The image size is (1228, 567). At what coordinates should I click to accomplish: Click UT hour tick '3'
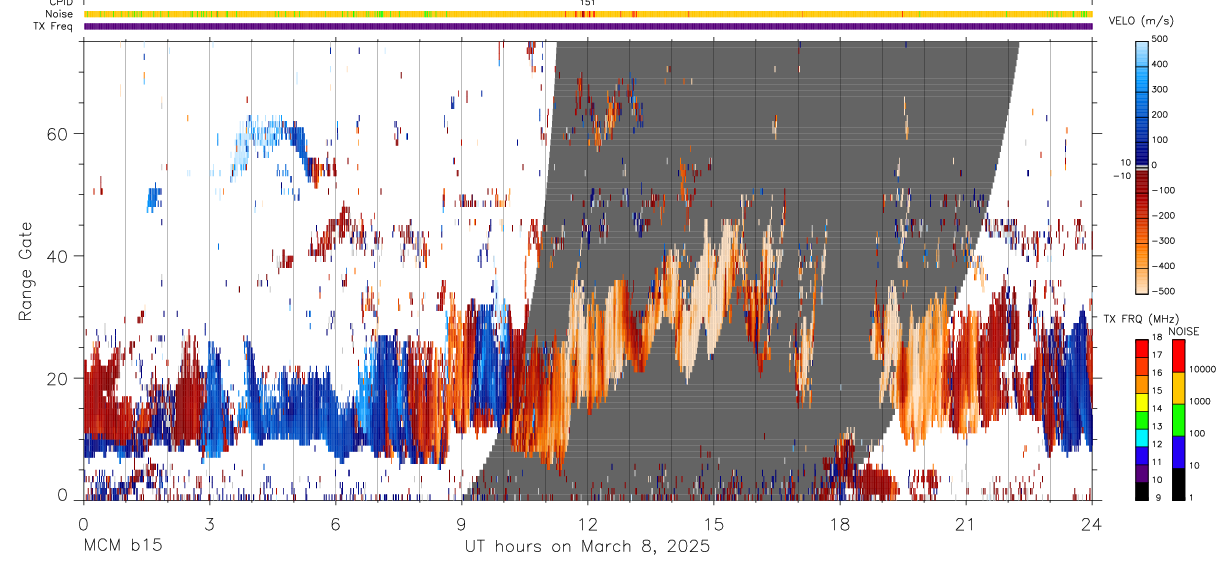[x=209, y=522]
